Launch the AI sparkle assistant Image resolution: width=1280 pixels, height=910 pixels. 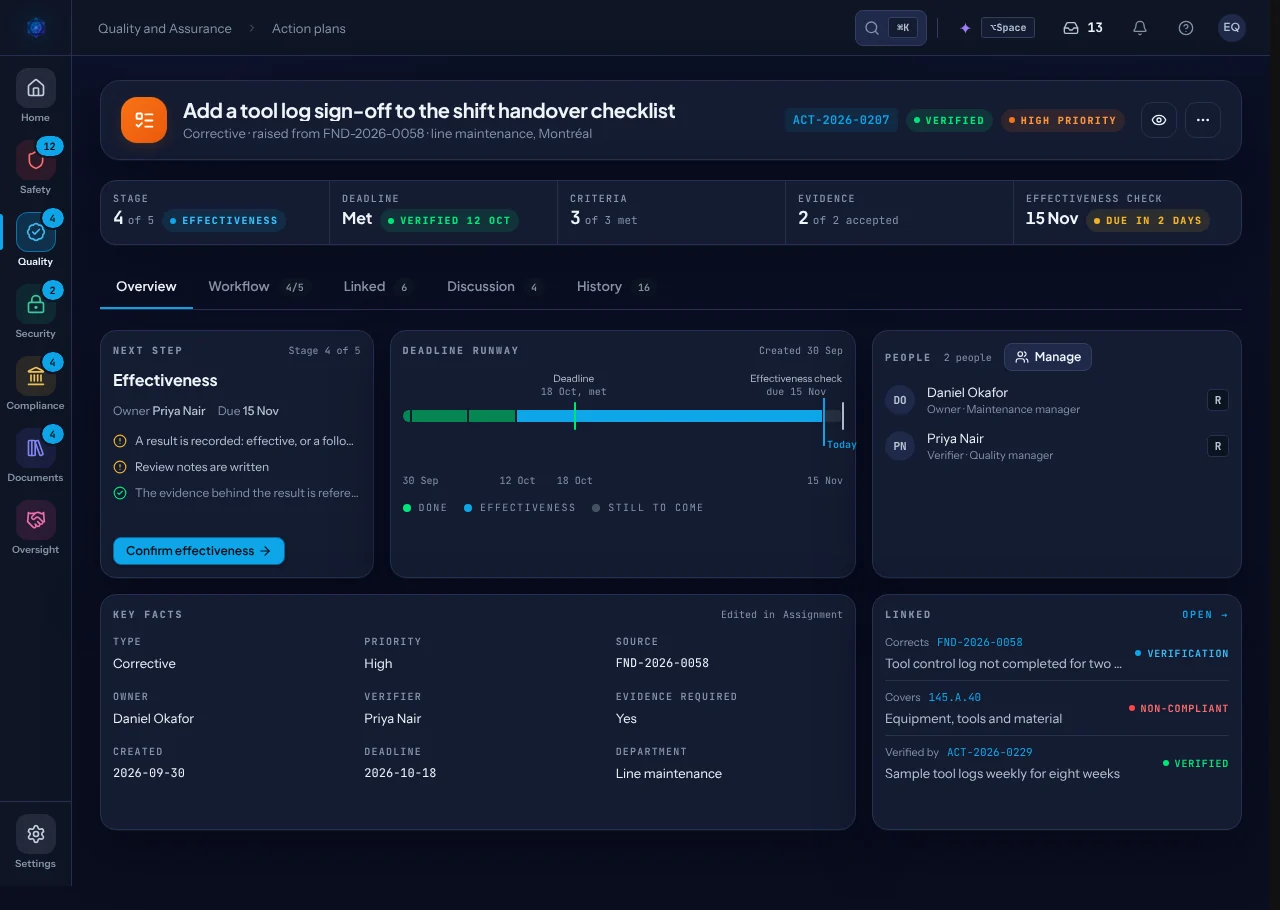[x=965, y=28]
